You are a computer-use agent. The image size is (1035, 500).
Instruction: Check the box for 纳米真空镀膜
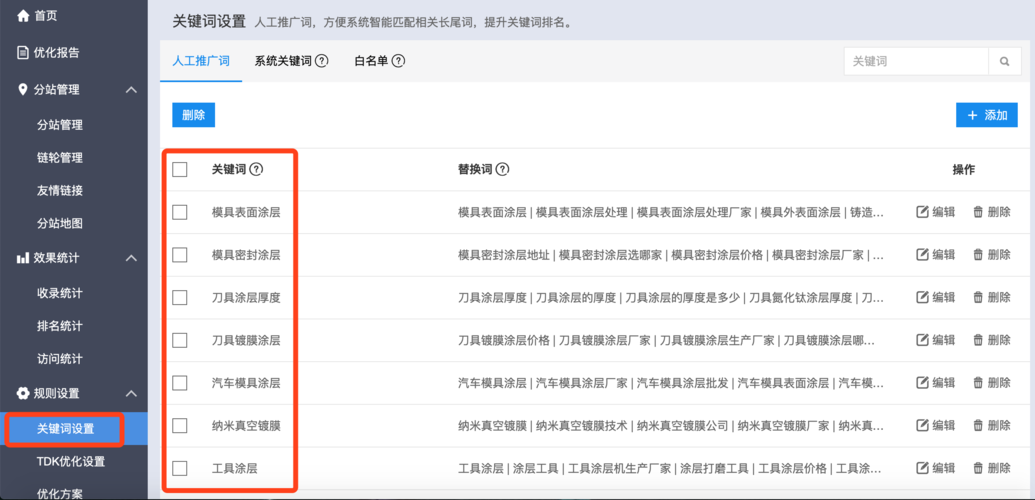click(180, 425)
